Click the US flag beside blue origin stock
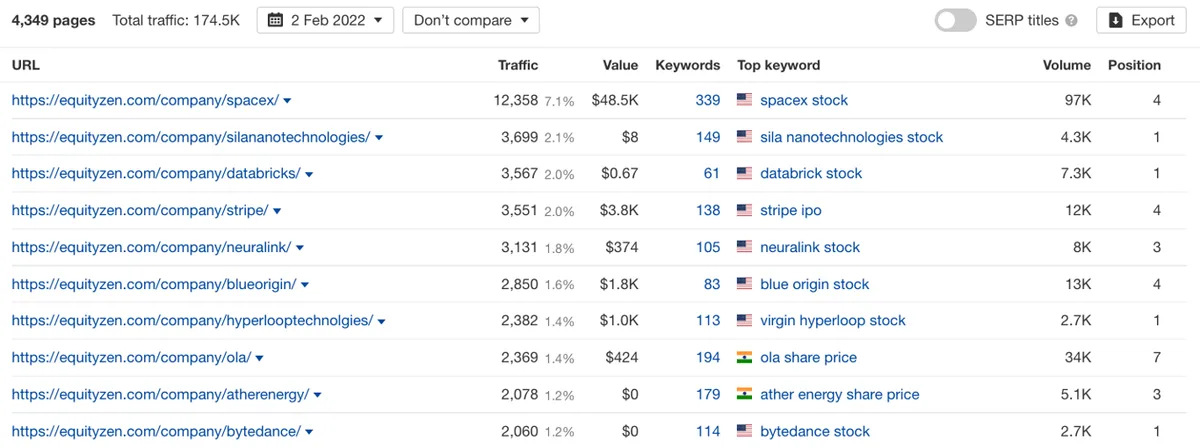This screenshot has width=1200, height=448. (744, 284)
